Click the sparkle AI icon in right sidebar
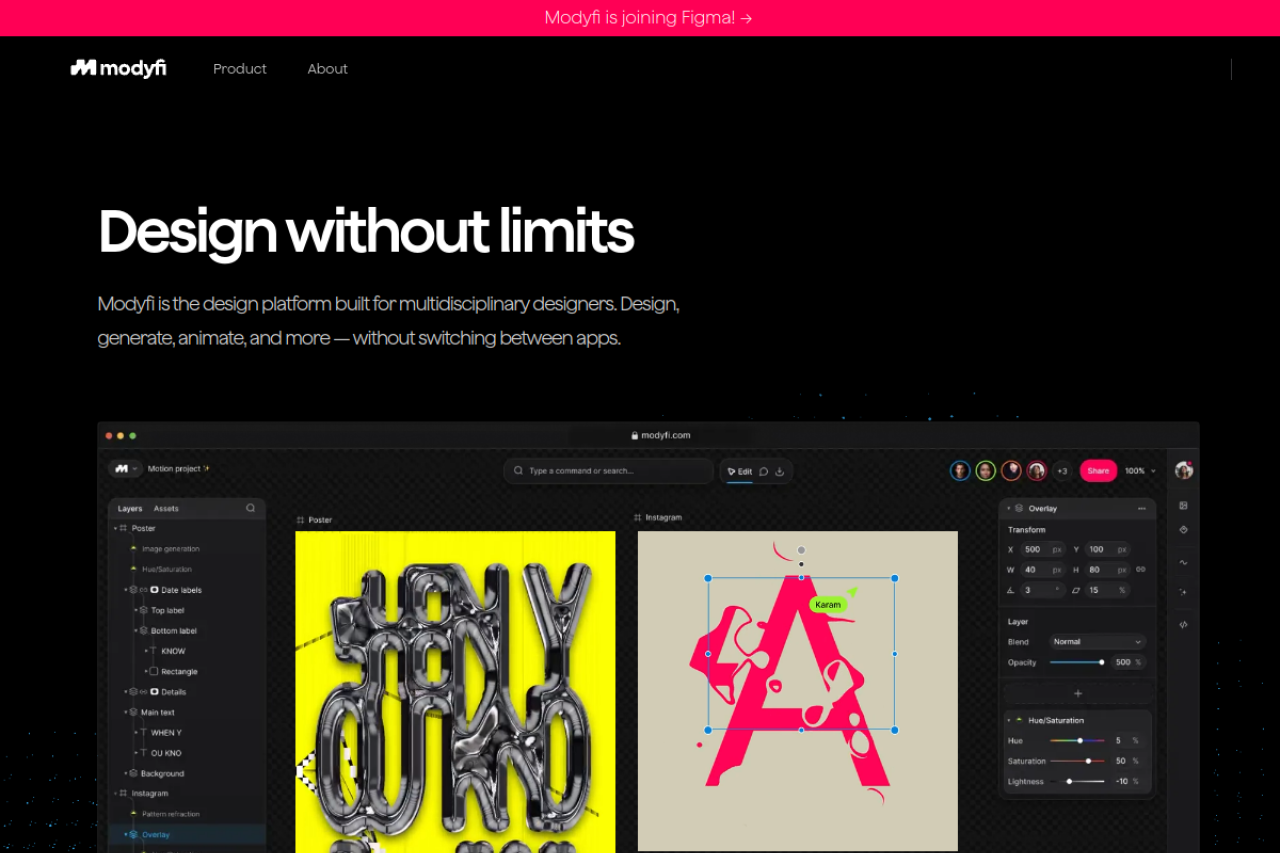 tap(1184, 592)
